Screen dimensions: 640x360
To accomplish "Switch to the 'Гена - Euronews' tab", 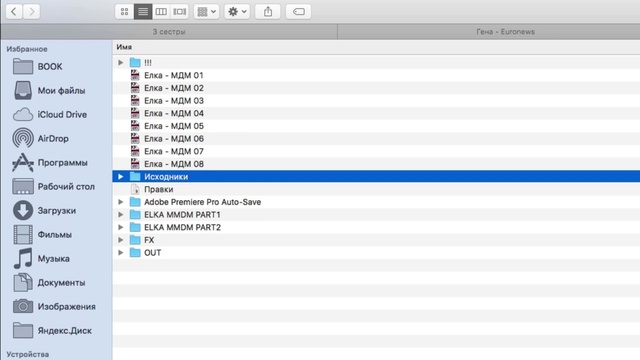I will pos(505,31).
